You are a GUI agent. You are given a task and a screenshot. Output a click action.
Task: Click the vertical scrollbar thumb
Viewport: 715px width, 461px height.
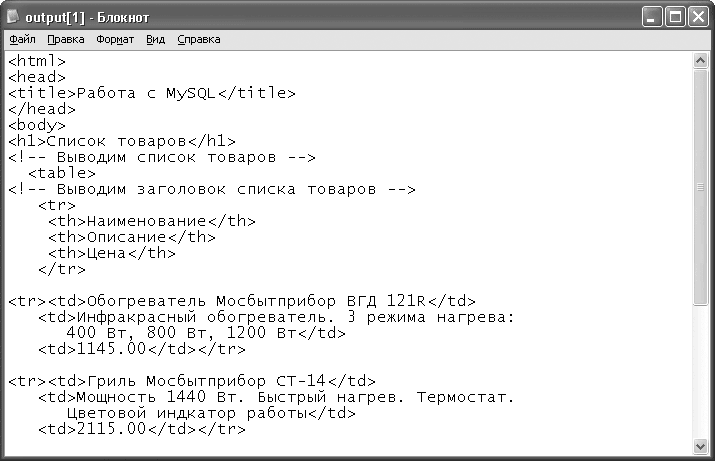tap(700, 187)
